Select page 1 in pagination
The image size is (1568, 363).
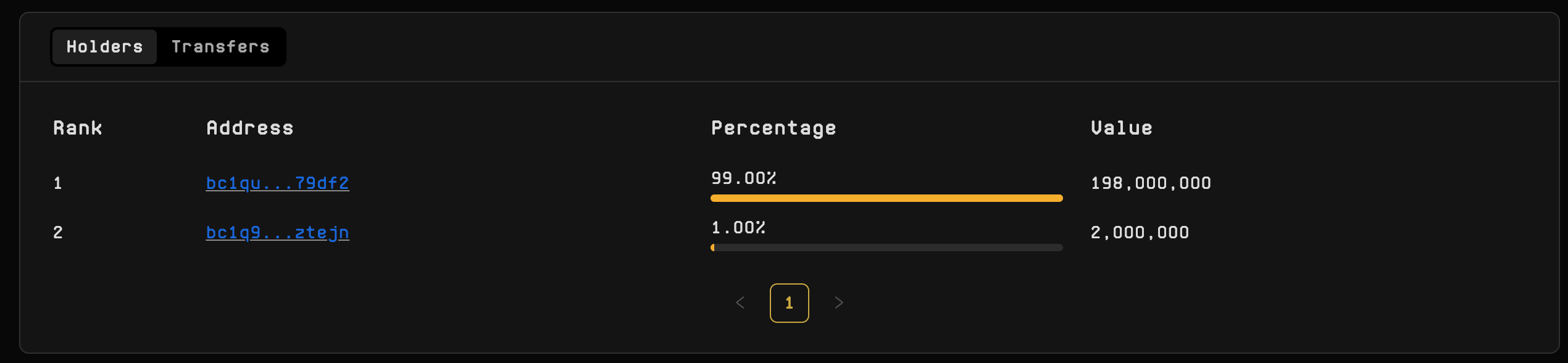pyautogui.click(x=789, y=302)
